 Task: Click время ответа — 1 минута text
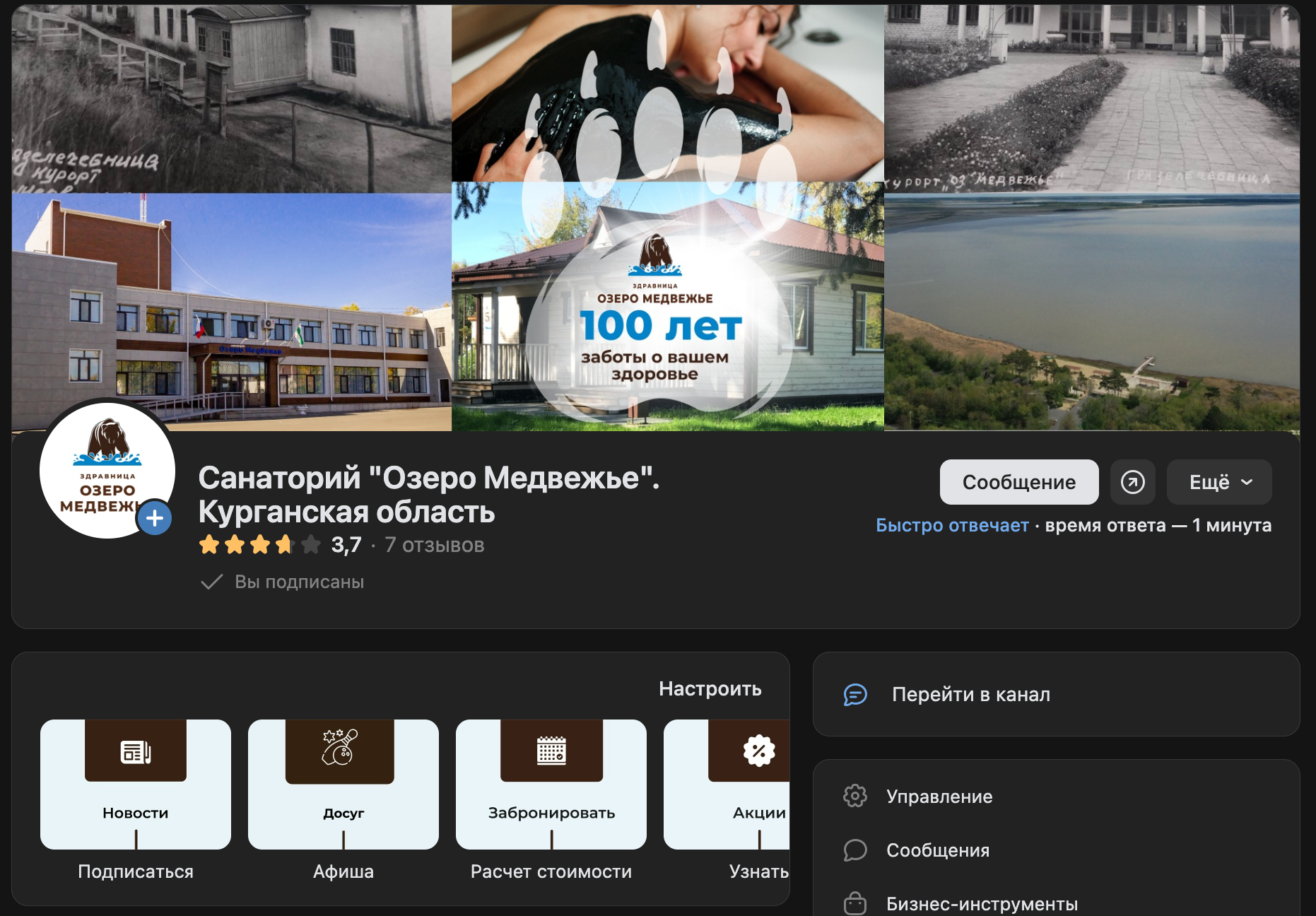1158,525
